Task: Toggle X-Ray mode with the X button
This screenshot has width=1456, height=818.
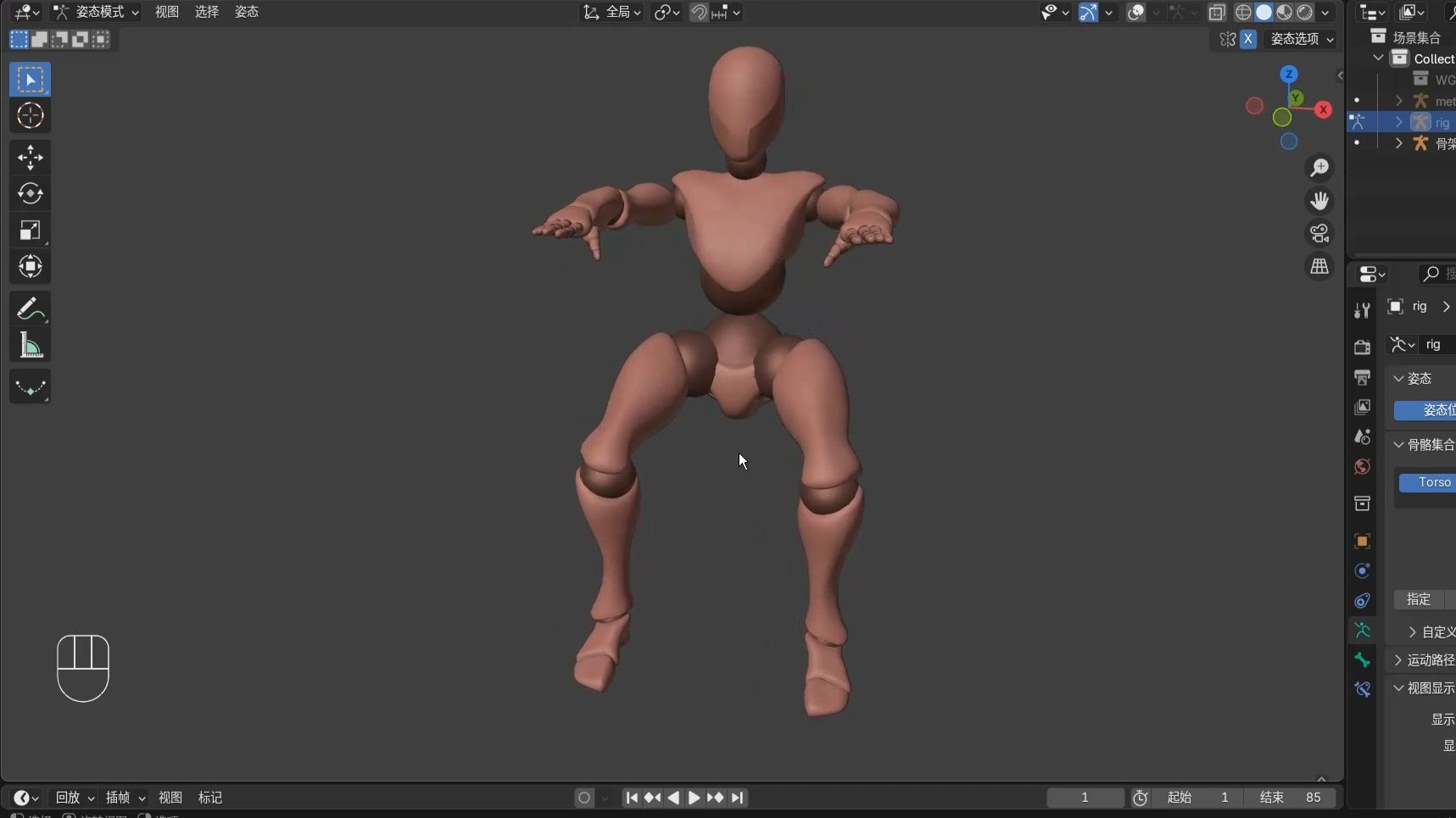Action: 1249,39
